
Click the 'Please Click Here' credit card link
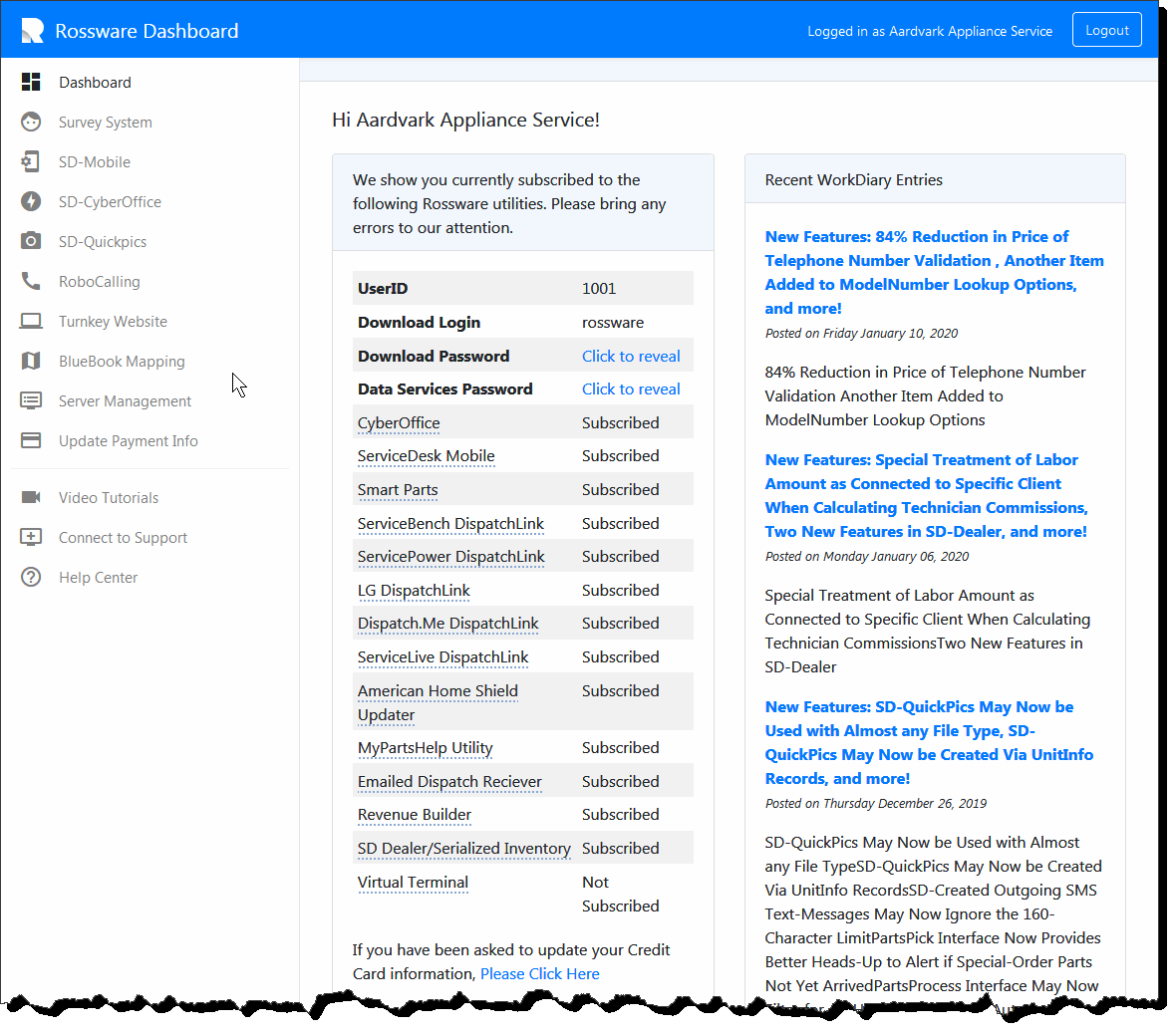pyautogui.click(x=539, y=973)
